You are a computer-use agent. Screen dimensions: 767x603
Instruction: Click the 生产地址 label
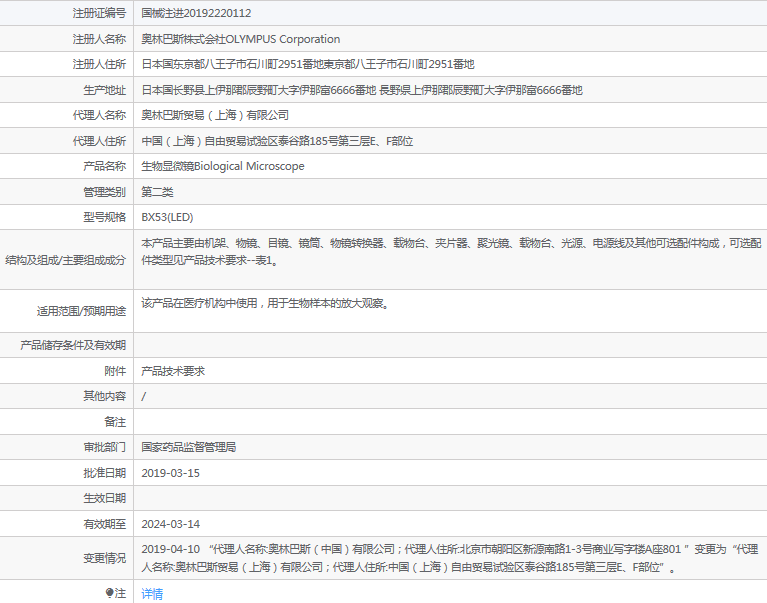pos(105,90)
